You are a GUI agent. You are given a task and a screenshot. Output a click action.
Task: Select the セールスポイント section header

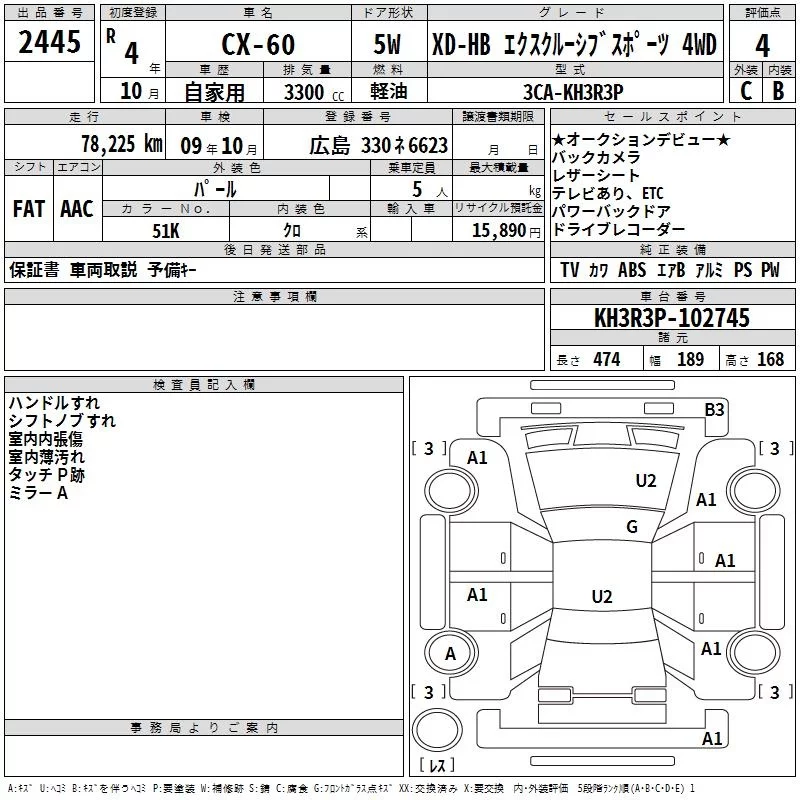tap(672, 116)
